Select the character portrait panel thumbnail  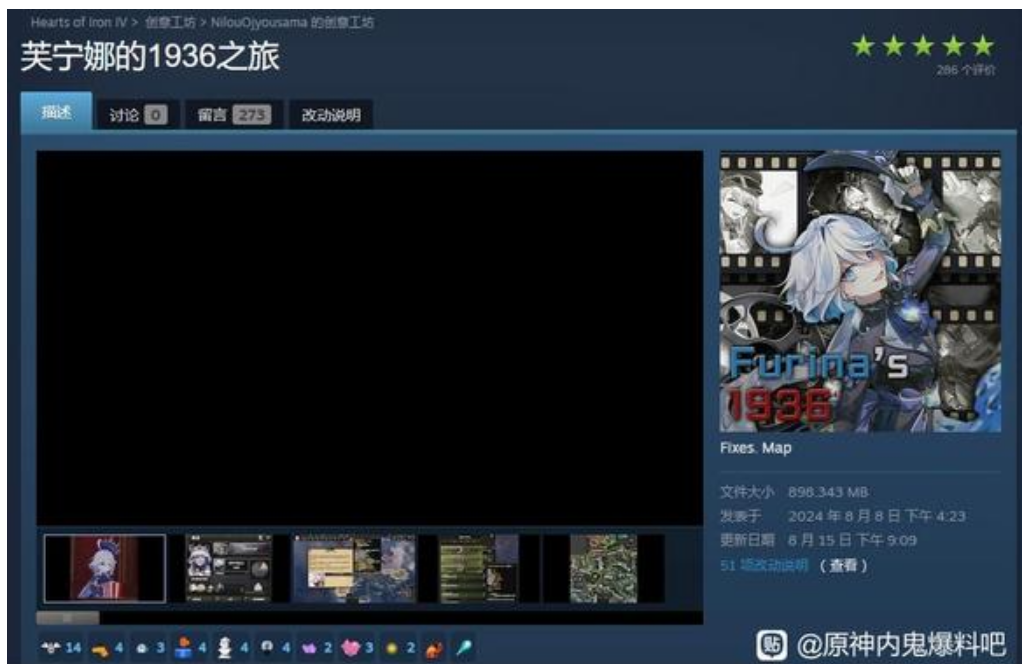[x=228, y=568]
